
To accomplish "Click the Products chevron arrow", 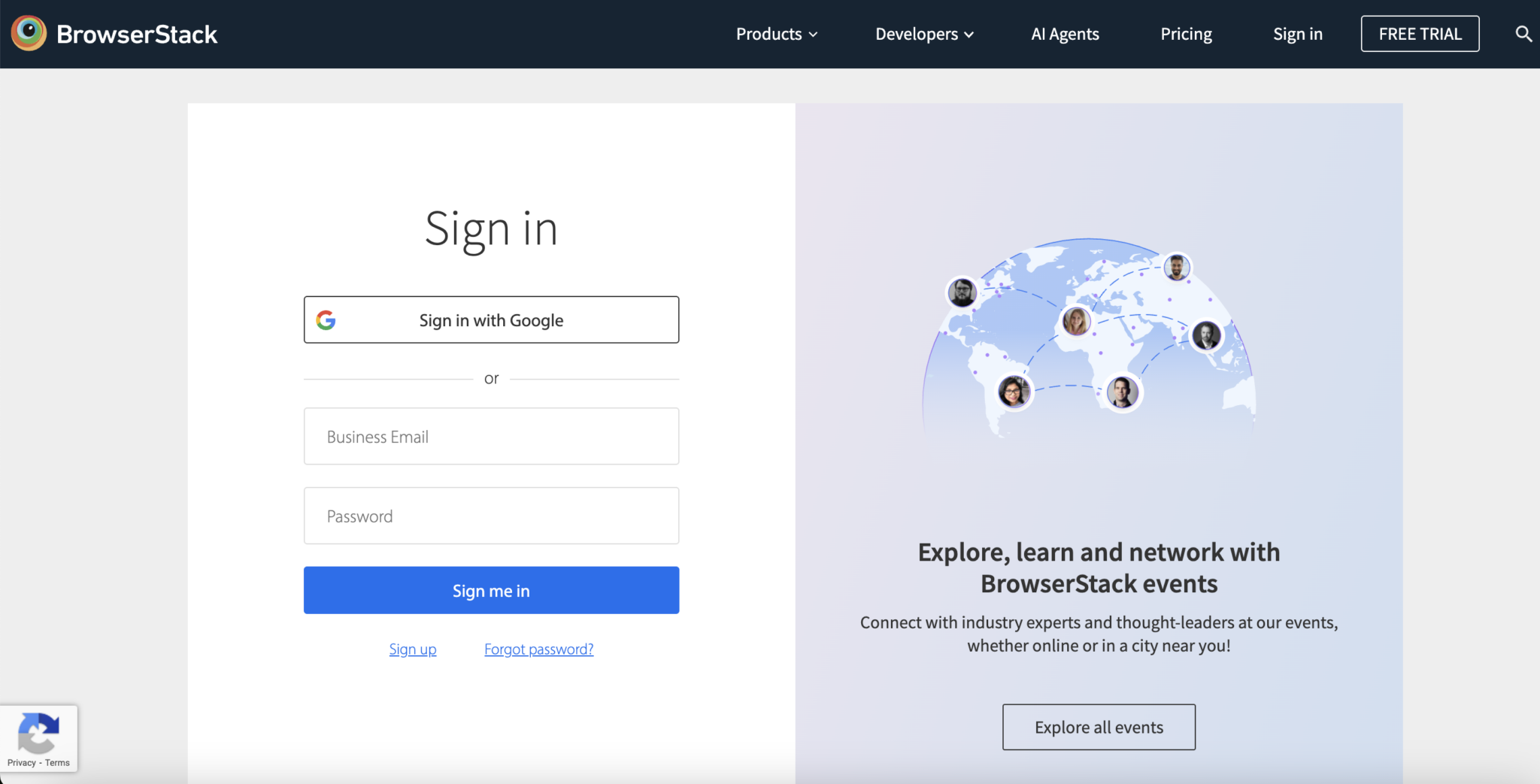I will 814,35.
